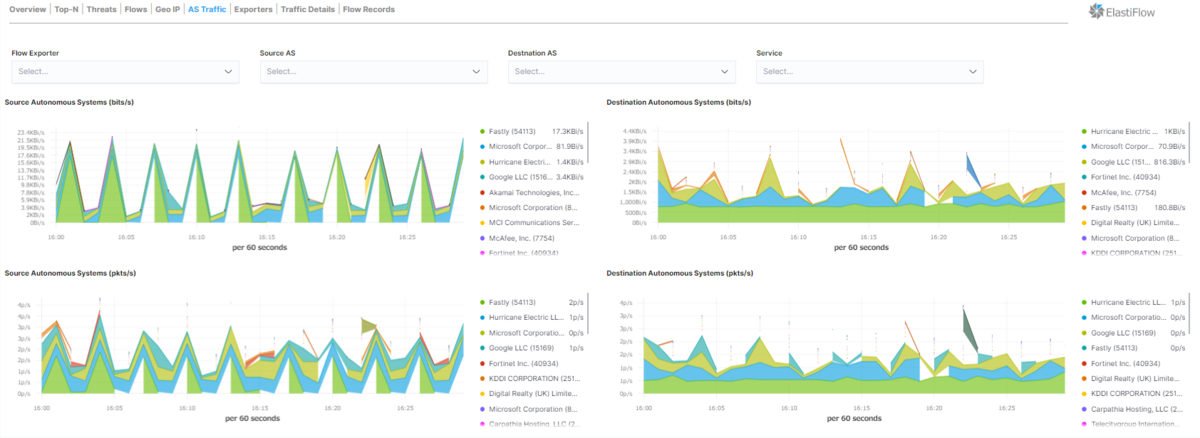Open the Overview dashboard tab

point(27,9)
